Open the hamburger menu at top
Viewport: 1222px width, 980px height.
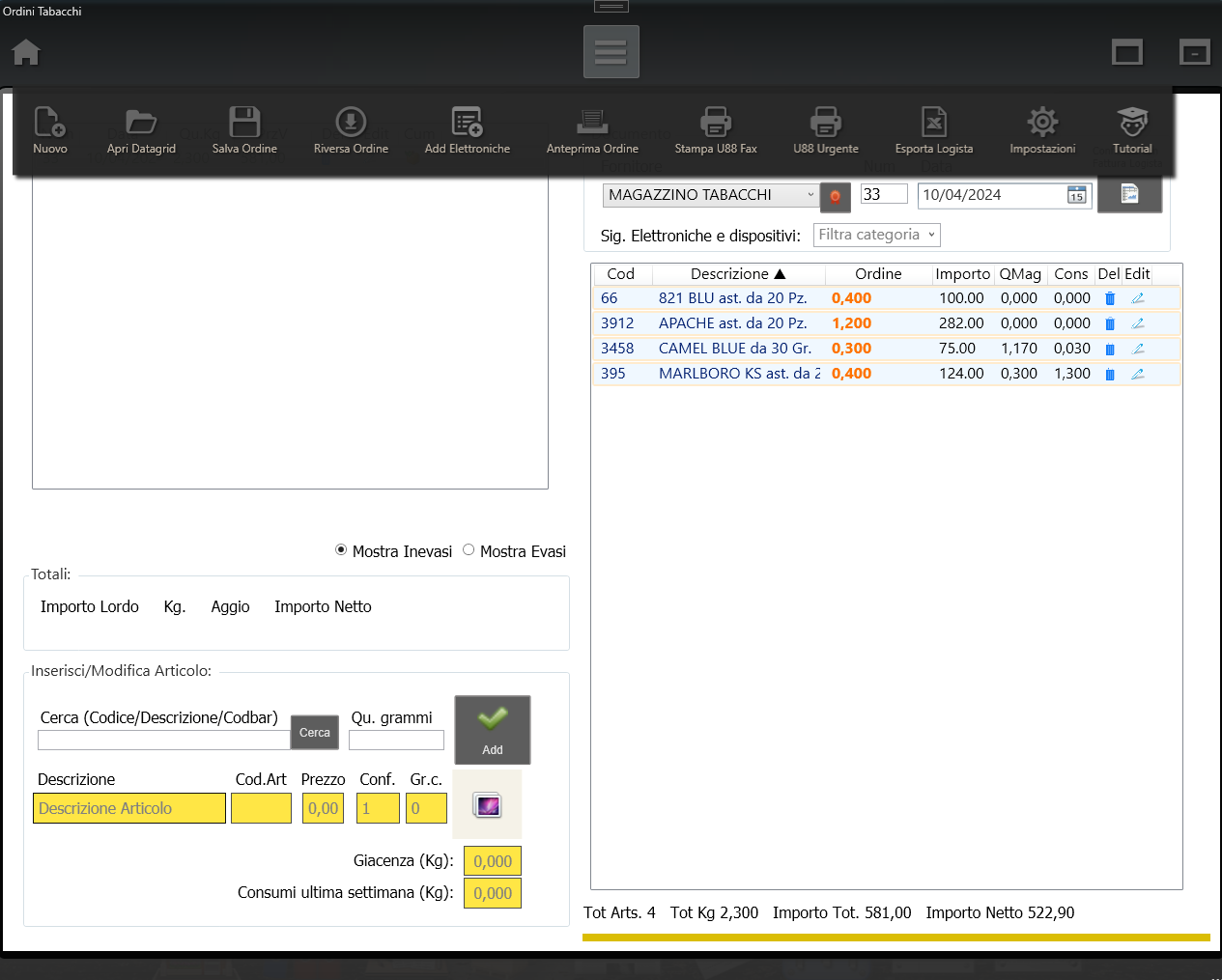tap(611, 52)
